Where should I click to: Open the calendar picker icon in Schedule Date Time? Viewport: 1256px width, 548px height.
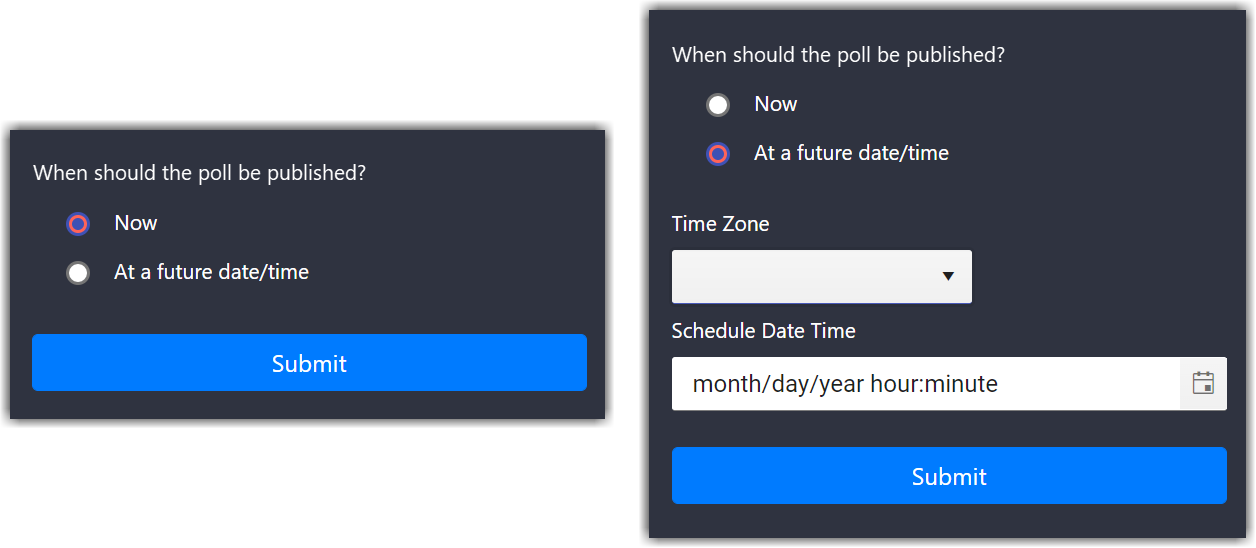[1203, 384]
